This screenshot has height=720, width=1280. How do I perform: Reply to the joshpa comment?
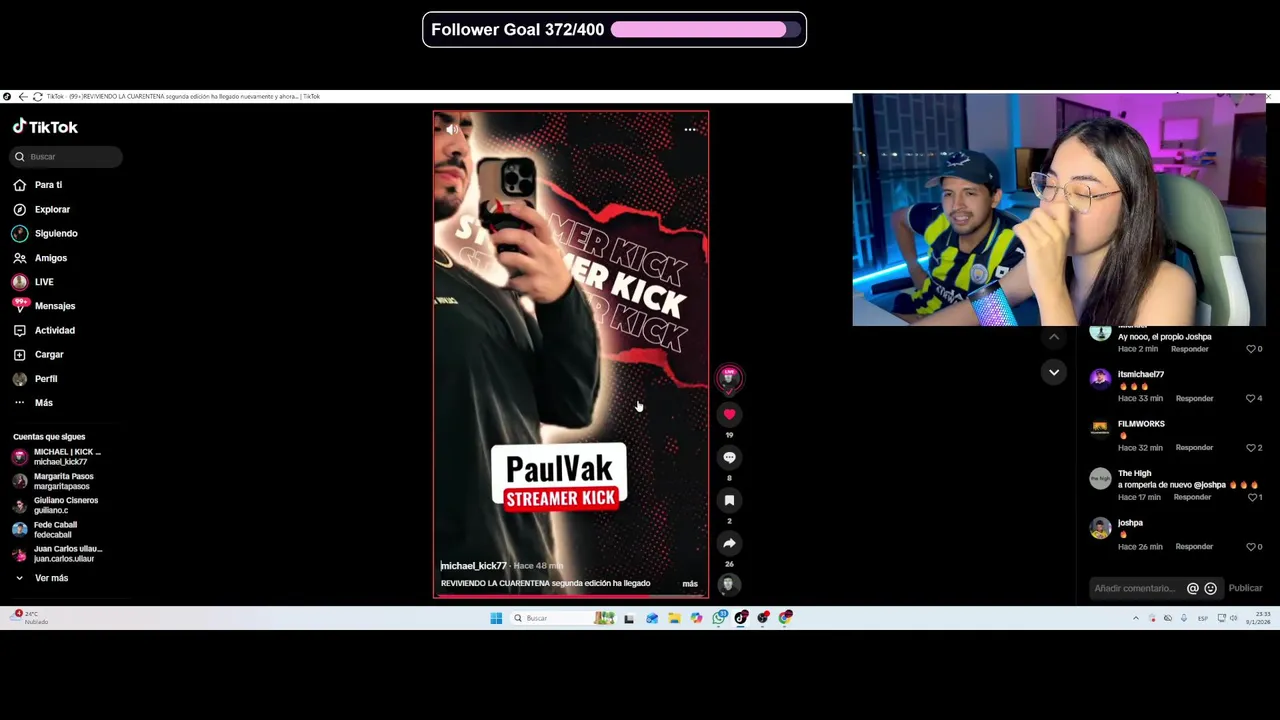click(1194, 547)
